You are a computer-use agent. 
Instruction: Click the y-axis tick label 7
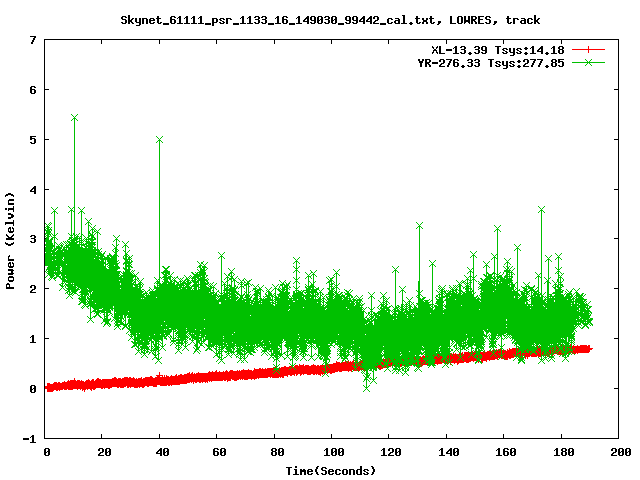point(34,40)
